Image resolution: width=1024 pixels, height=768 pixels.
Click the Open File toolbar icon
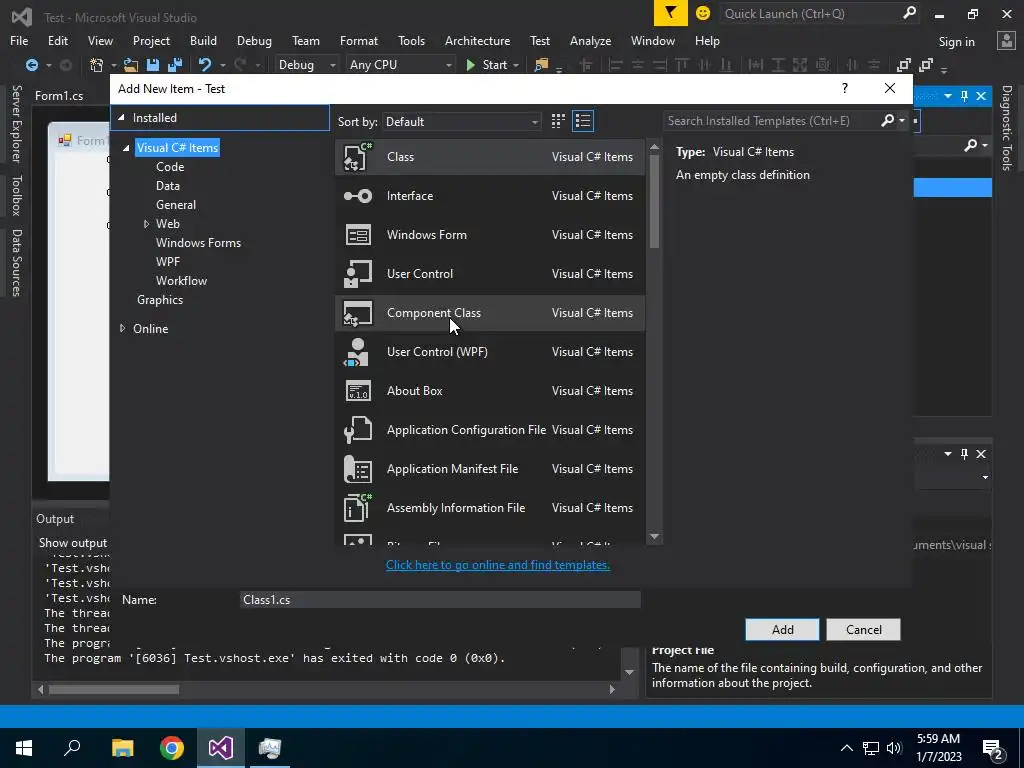(131, 65)
